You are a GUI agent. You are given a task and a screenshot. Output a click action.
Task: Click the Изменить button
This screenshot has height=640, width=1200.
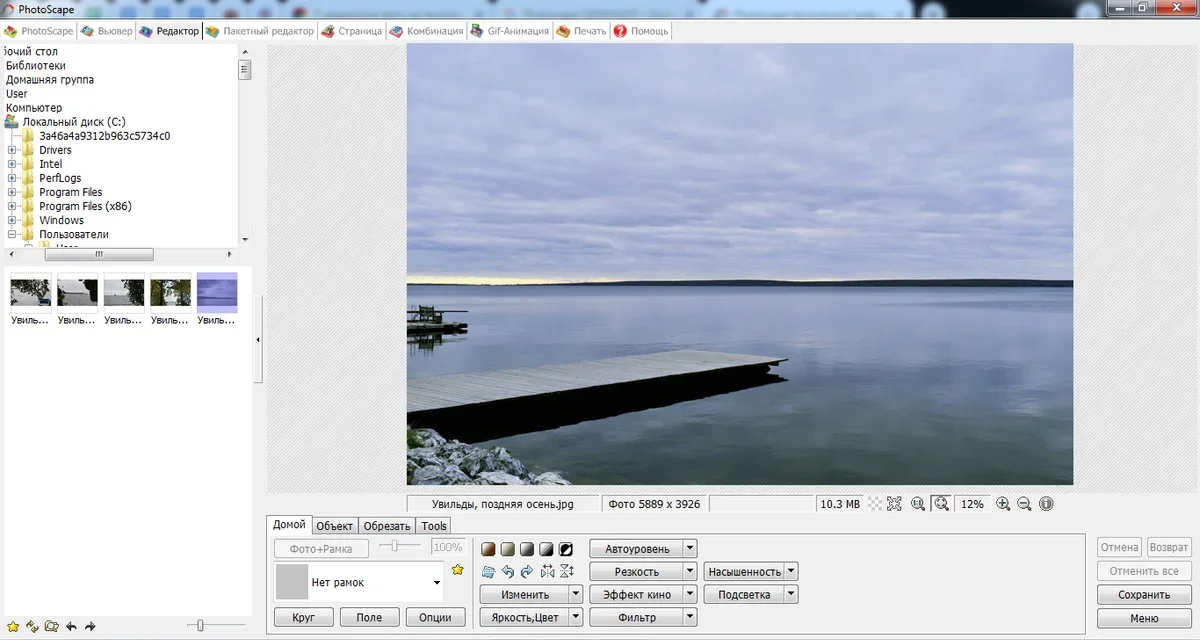point(525,594)
